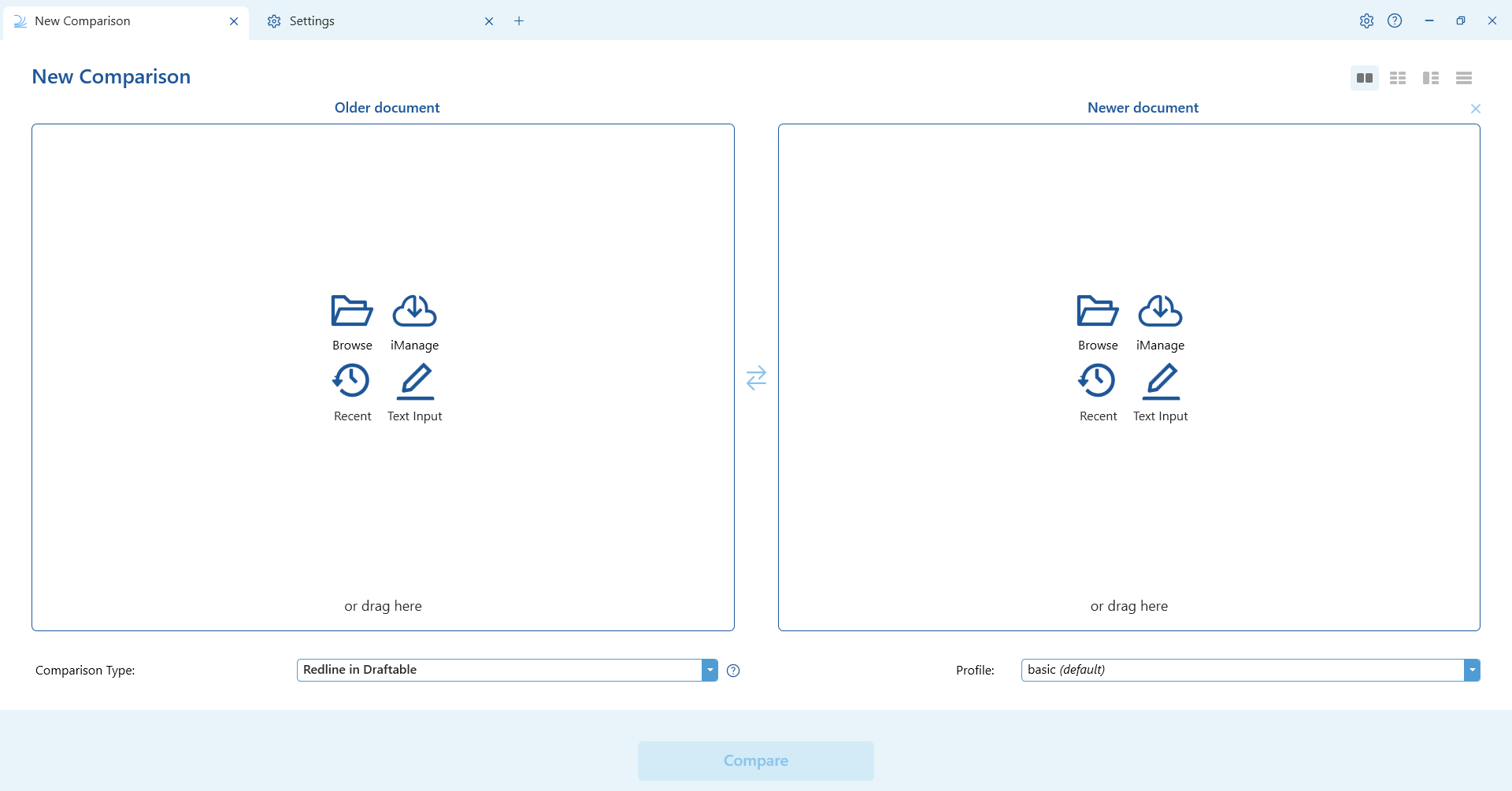1512x791 pixels.
Task: Select the single list layout icon
Action: pyautogui.click(x=1464, y=78)
